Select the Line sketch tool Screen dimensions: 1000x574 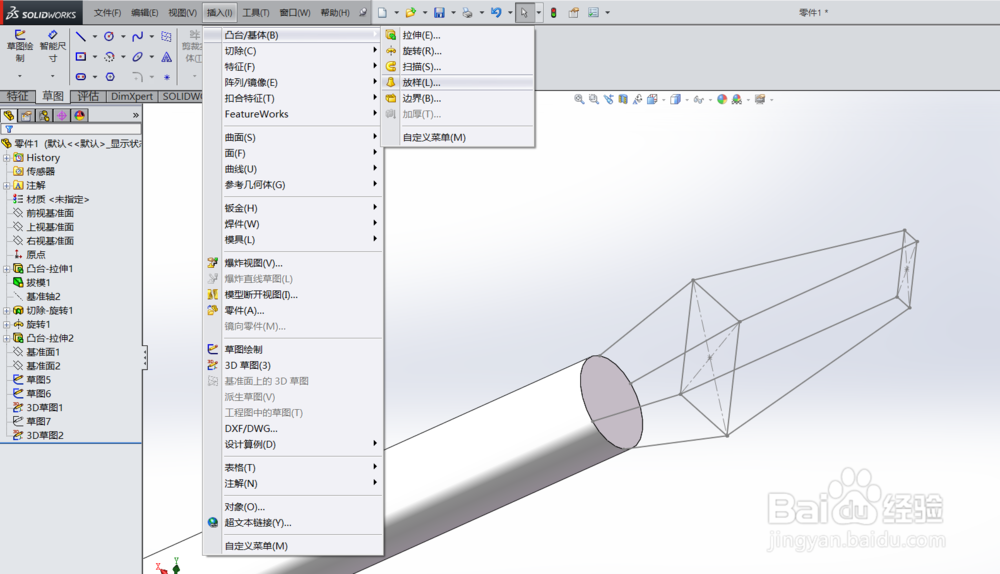80,36
